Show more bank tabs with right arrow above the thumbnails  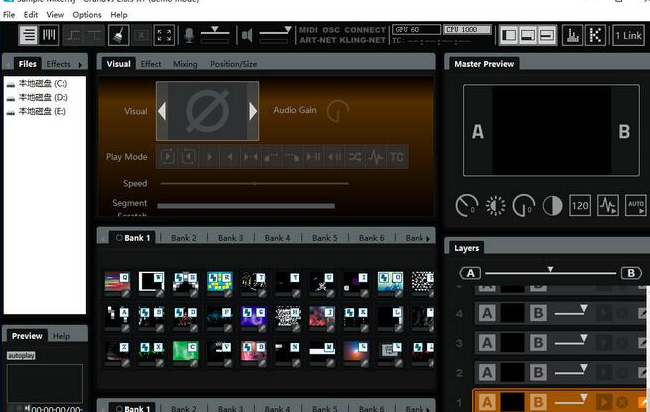pos(428,238)
